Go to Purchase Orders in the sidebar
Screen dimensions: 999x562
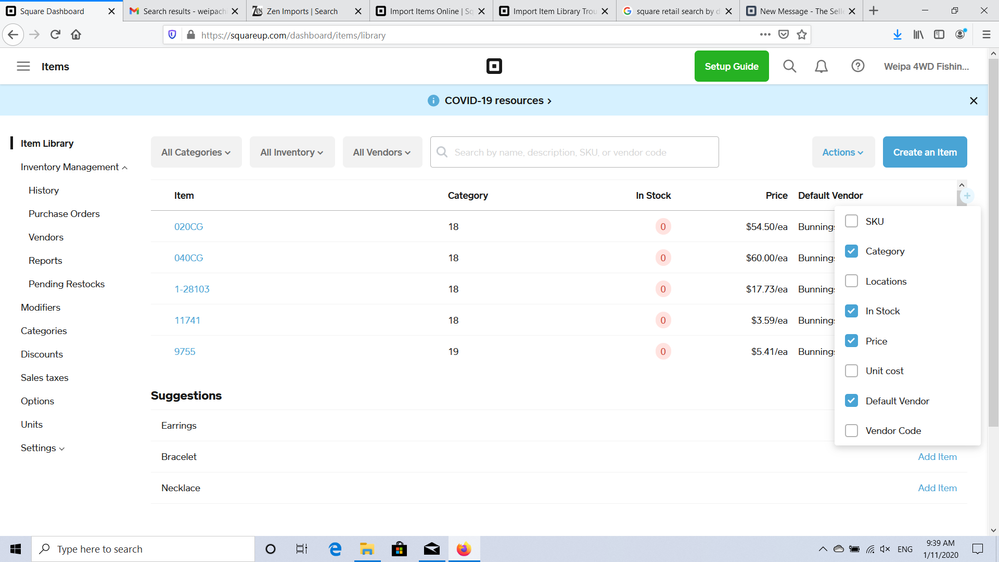(x=64, y=214)
